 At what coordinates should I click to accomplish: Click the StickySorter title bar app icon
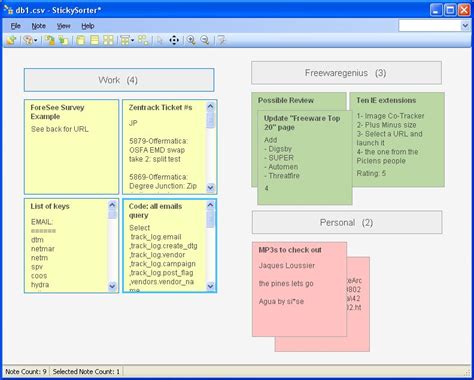point(8,10)
